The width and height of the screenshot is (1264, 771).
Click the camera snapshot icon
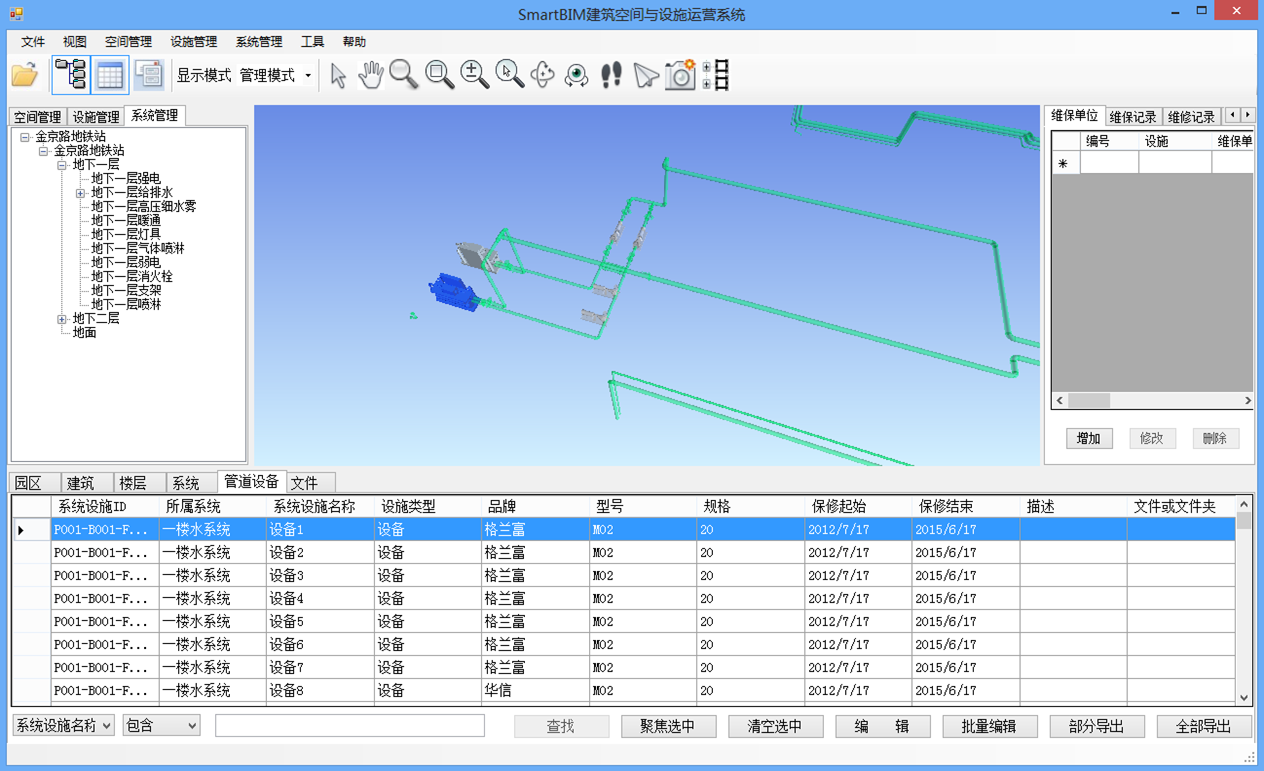click(x=680, y=75)
